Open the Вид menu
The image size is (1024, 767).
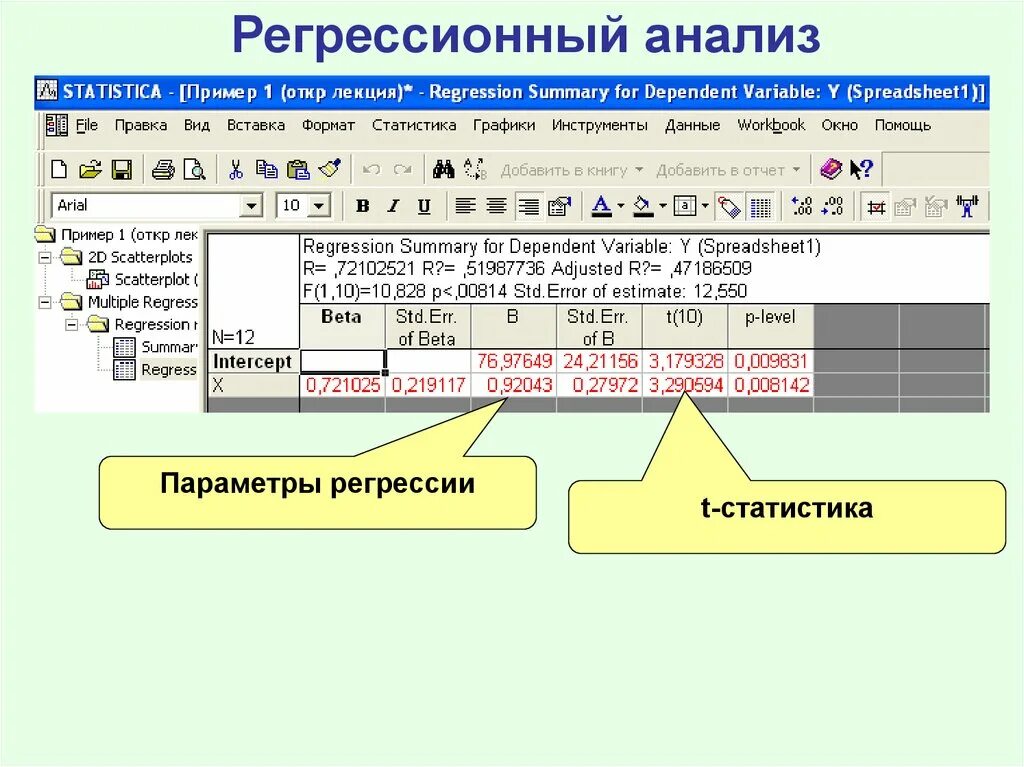pos(196,125)
